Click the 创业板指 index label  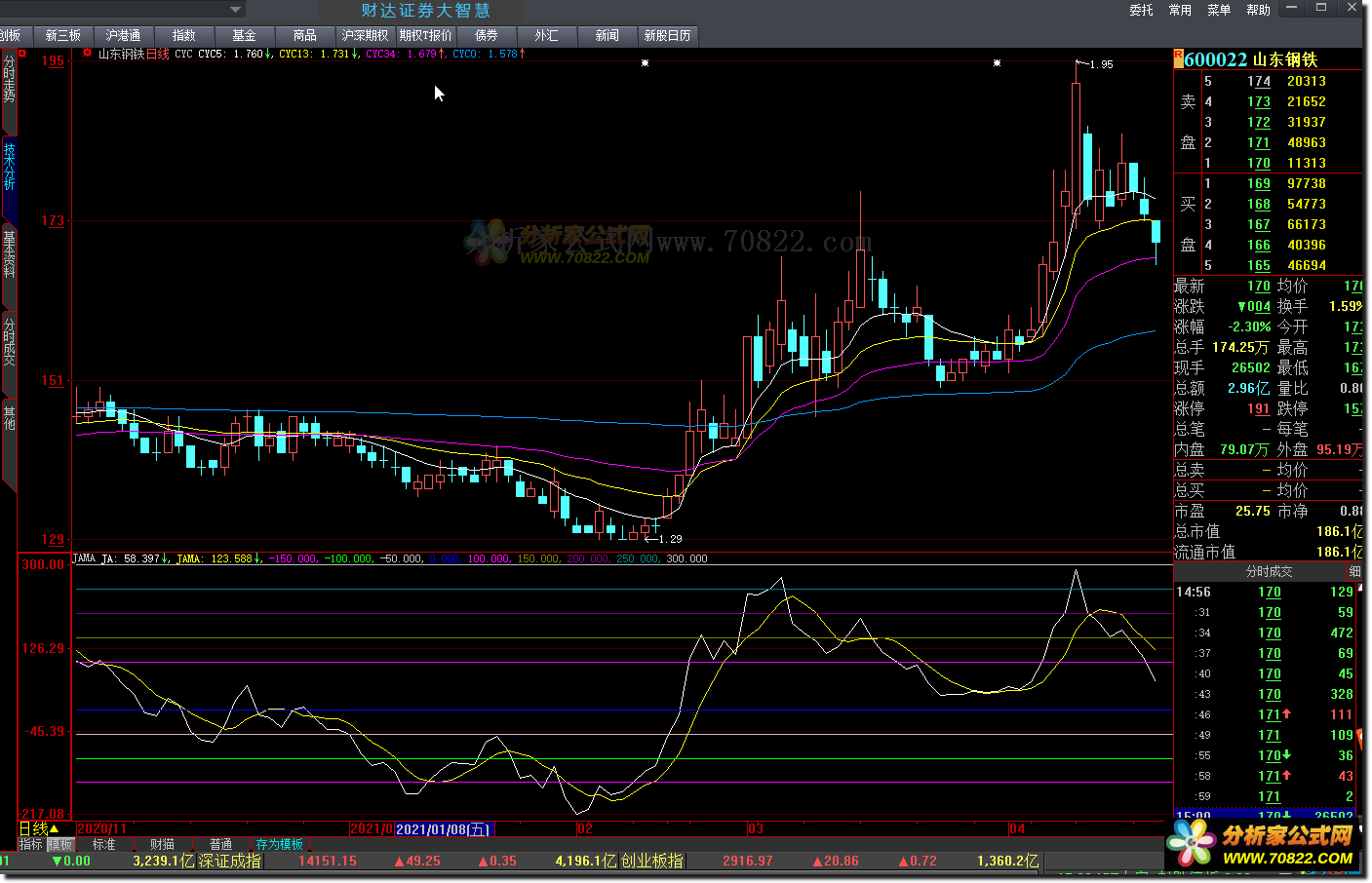click(x=651, y=861)
